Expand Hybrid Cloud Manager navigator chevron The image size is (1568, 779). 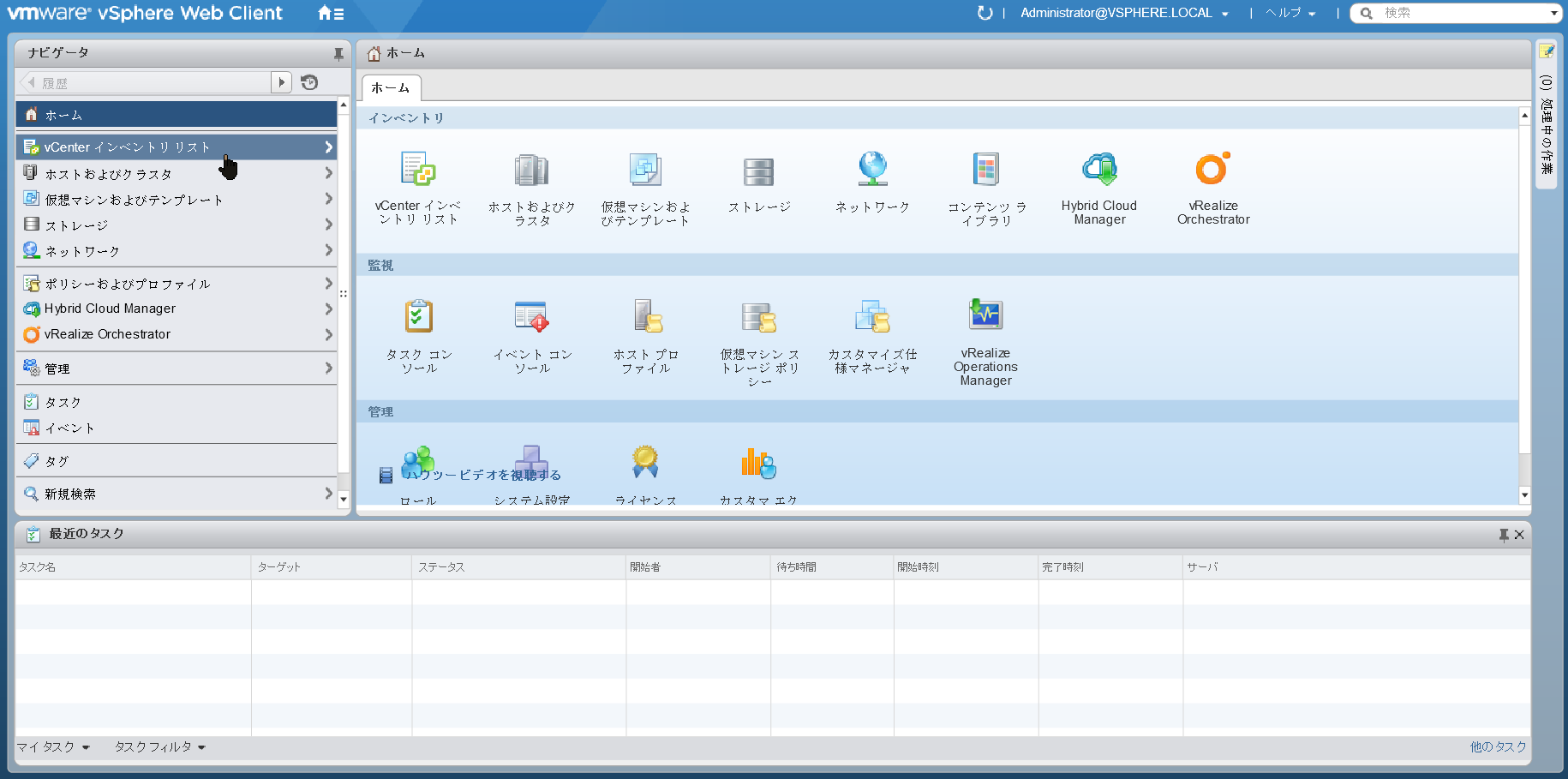click(328, 309)
